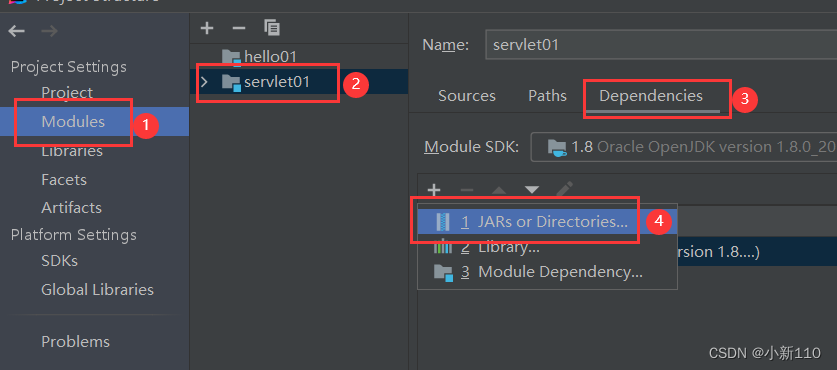The height and width of the screenshot is (370, 837).
Task: Choose Library… from the add menu
Action: [x=547, y=247]
